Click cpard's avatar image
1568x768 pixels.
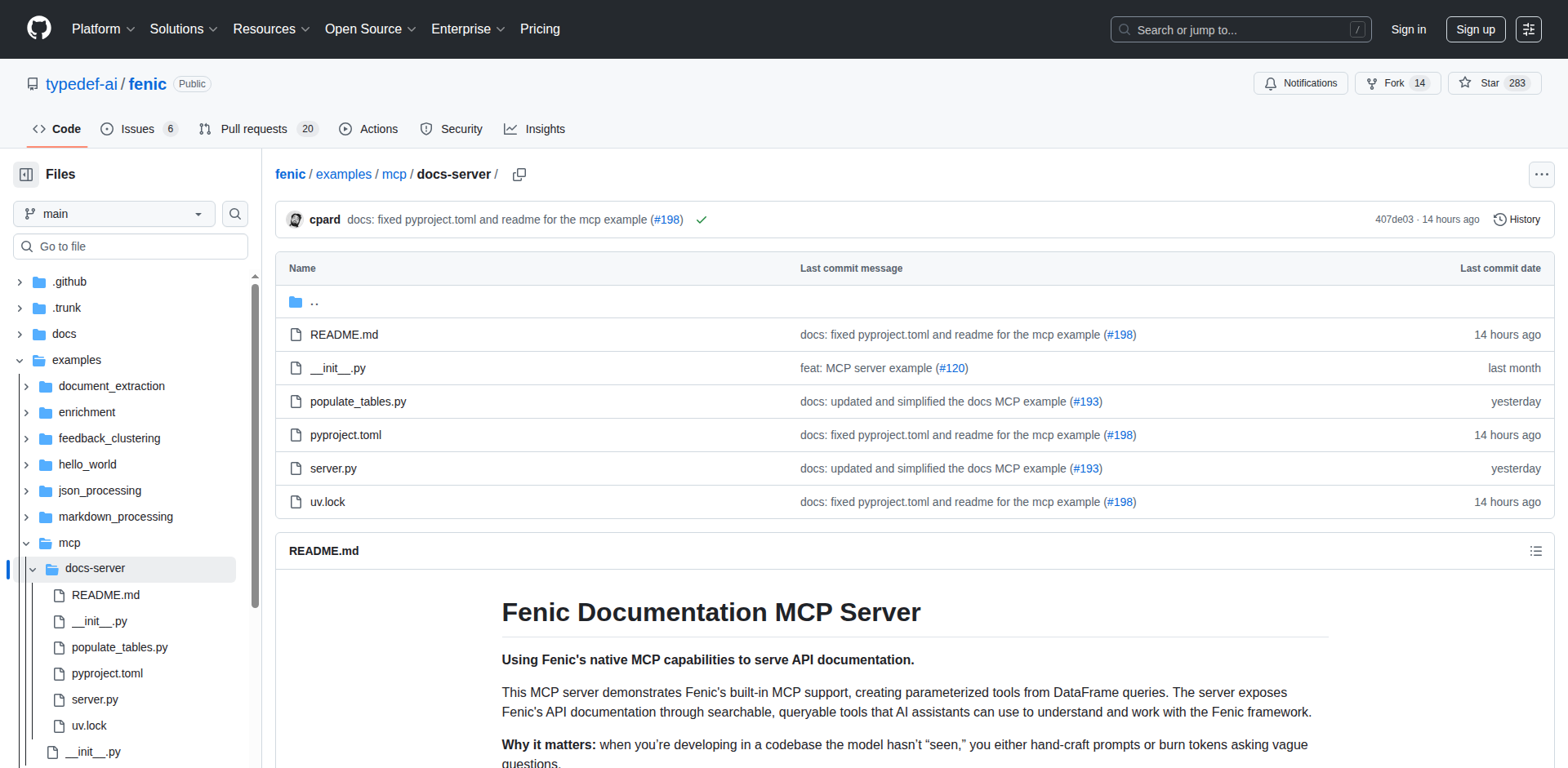[296, 220]
